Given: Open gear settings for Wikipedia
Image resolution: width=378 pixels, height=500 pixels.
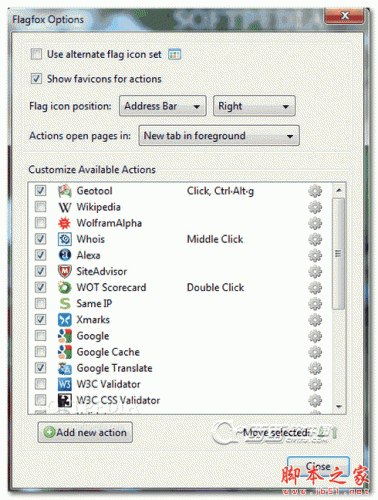Looking at the screenshot, I should tap(315, 207).
